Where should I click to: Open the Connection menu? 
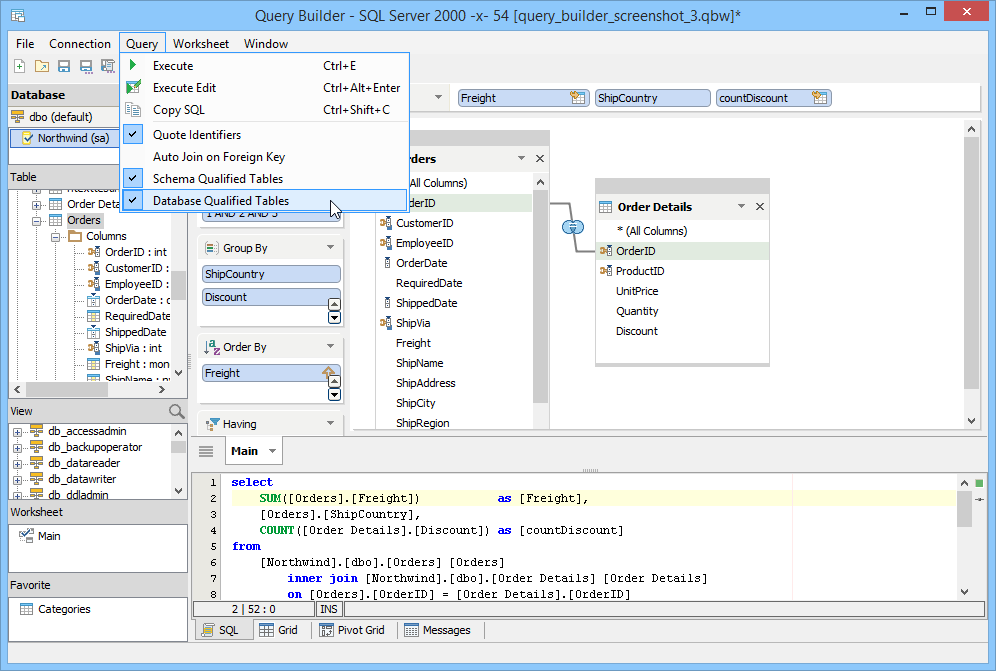(x=80, y=43)
